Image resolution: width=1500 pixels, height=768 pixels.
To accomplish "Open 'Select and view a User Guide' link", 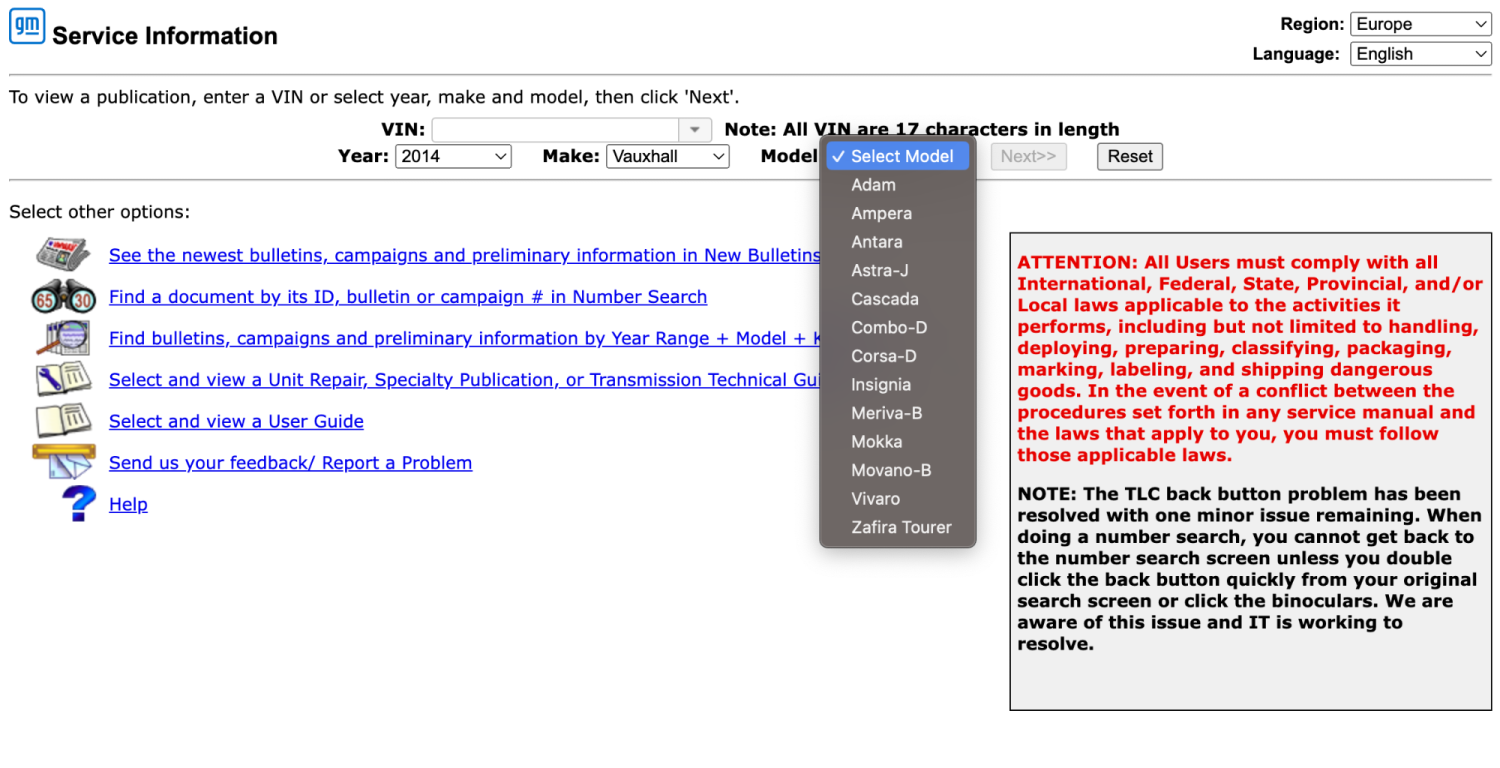I will coord(236,421).
